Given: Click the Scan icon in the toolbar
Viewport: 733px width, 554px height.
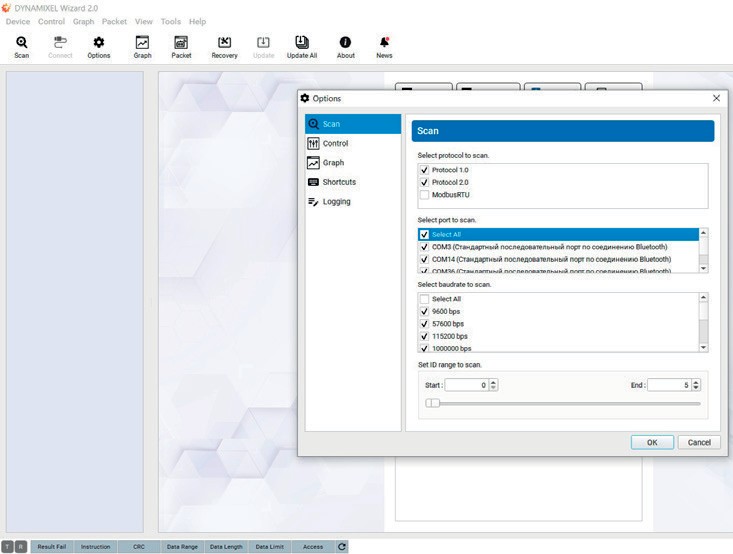Looking at the screenshot, I should [x=21, y=46].
